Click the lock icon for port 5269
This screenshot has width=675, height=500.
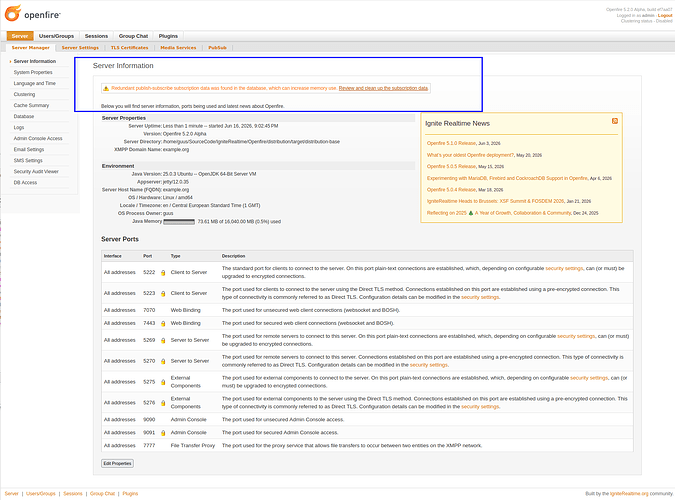coord(163,341)
